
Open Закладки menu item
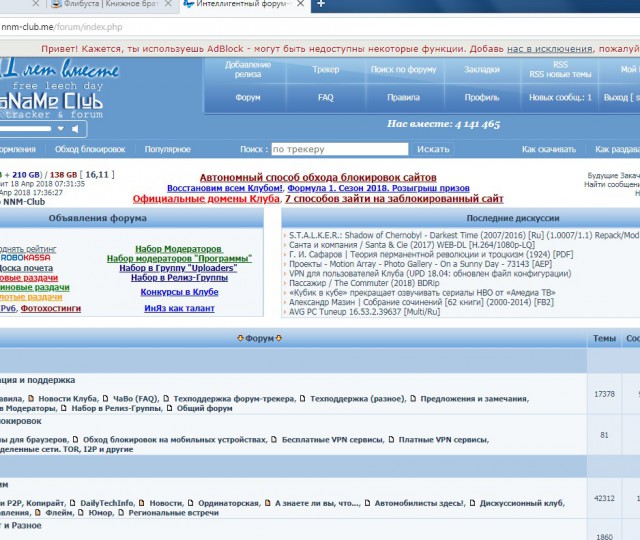pos(482,69)
